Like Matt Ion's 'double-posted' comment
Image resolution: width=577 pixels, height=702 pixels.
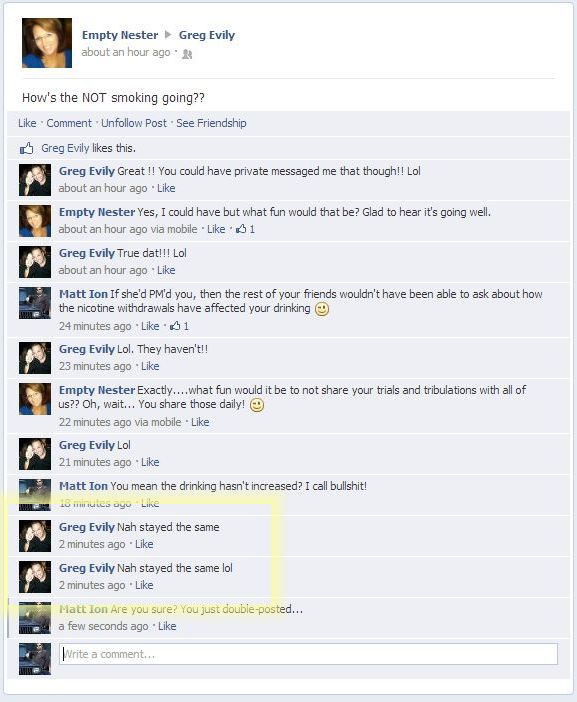pos(167,626)
